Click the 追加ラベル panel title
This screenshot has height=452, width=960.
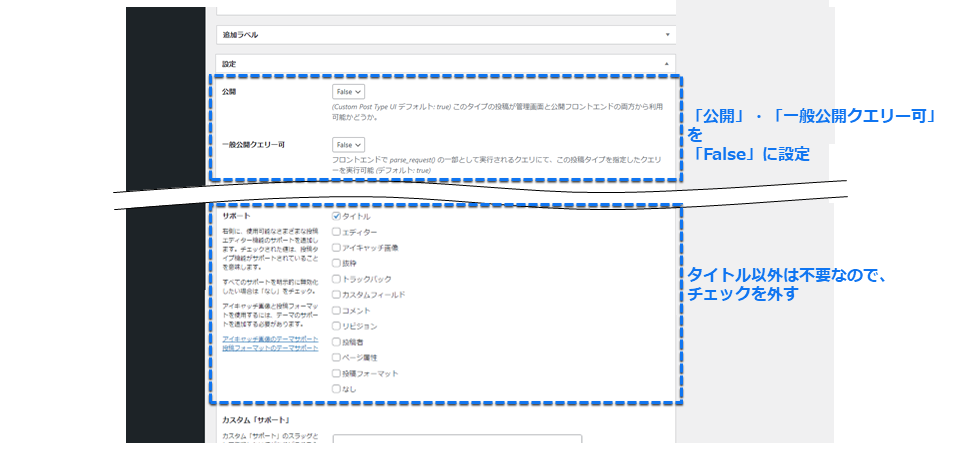pyautogui.click(x=240, y=34)
